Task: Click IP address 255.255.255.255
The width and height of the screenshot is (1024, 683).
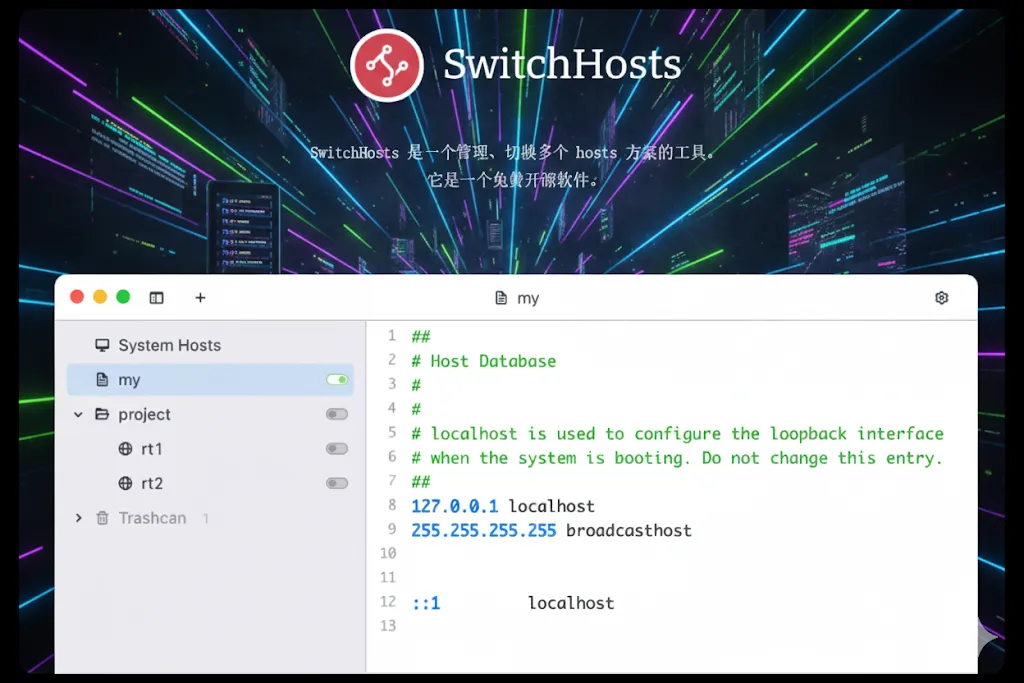Action: 484,530
